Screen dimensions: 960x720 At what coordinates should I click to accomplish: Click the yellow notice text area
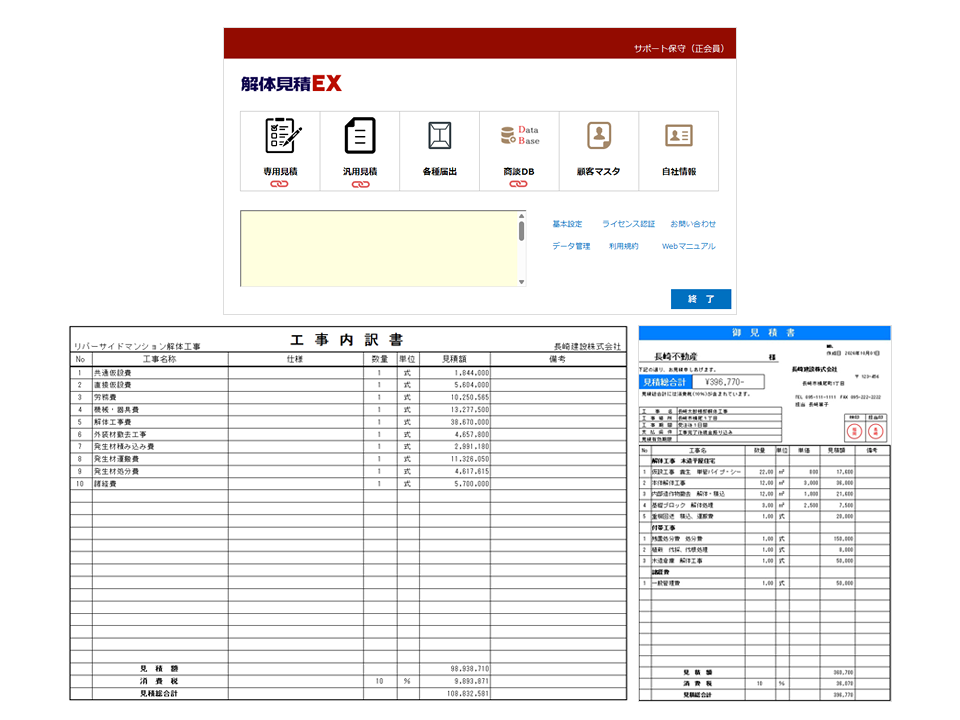[378, 249]
